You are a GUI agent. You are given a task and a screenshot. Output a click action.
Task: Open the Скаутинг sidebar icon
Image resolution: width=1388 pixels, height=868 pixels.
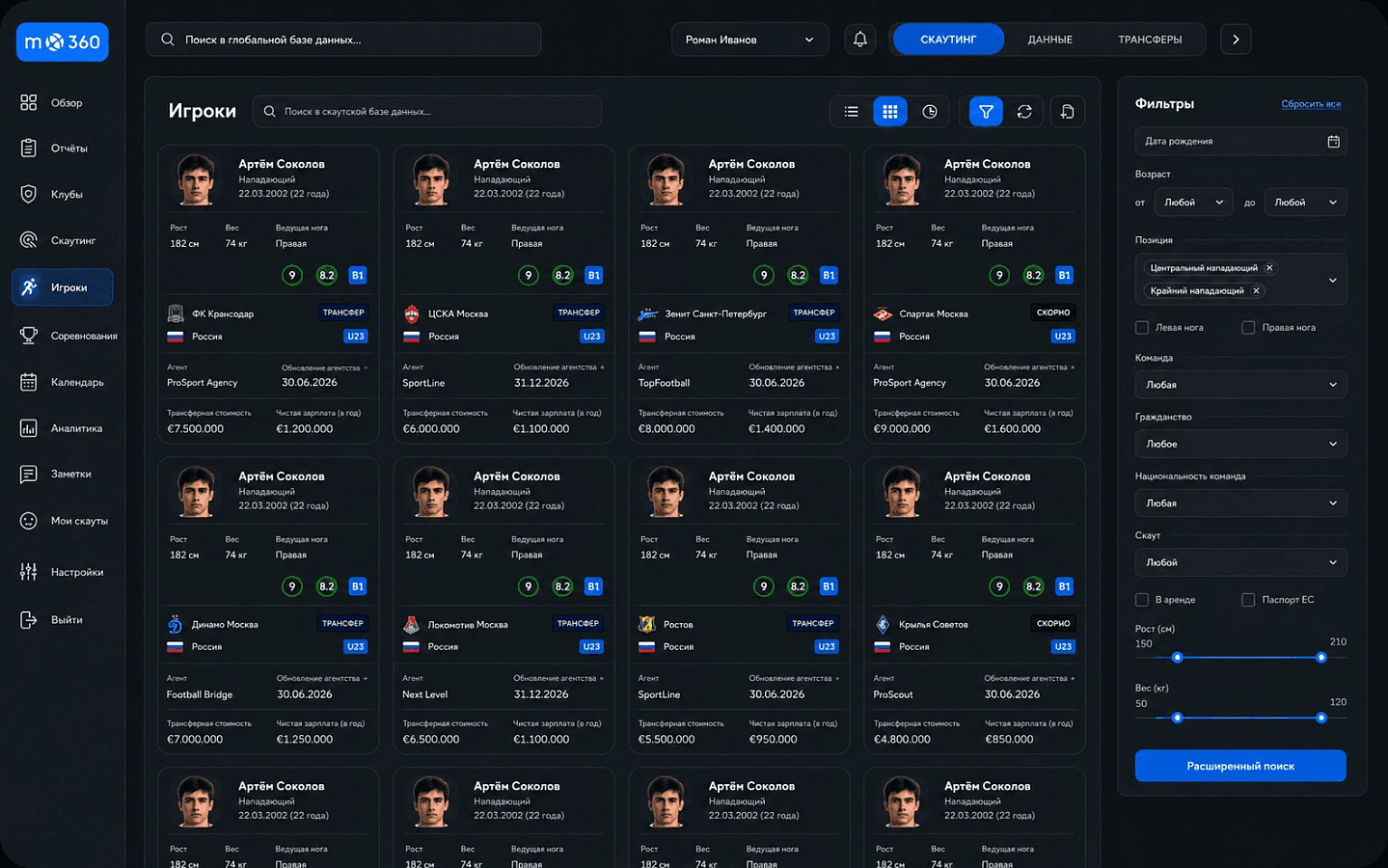coord(29,240)
